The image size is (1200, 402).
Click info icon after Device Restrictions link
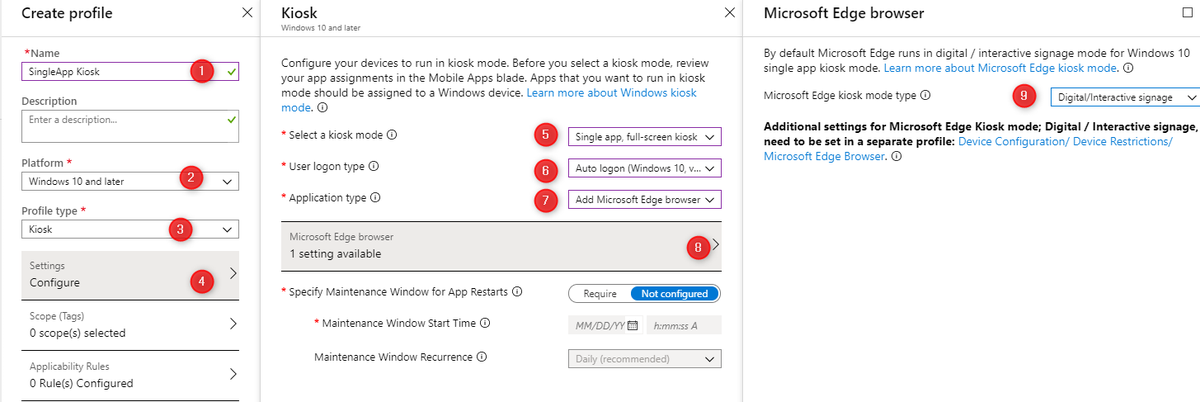click(x=894, y=157)
